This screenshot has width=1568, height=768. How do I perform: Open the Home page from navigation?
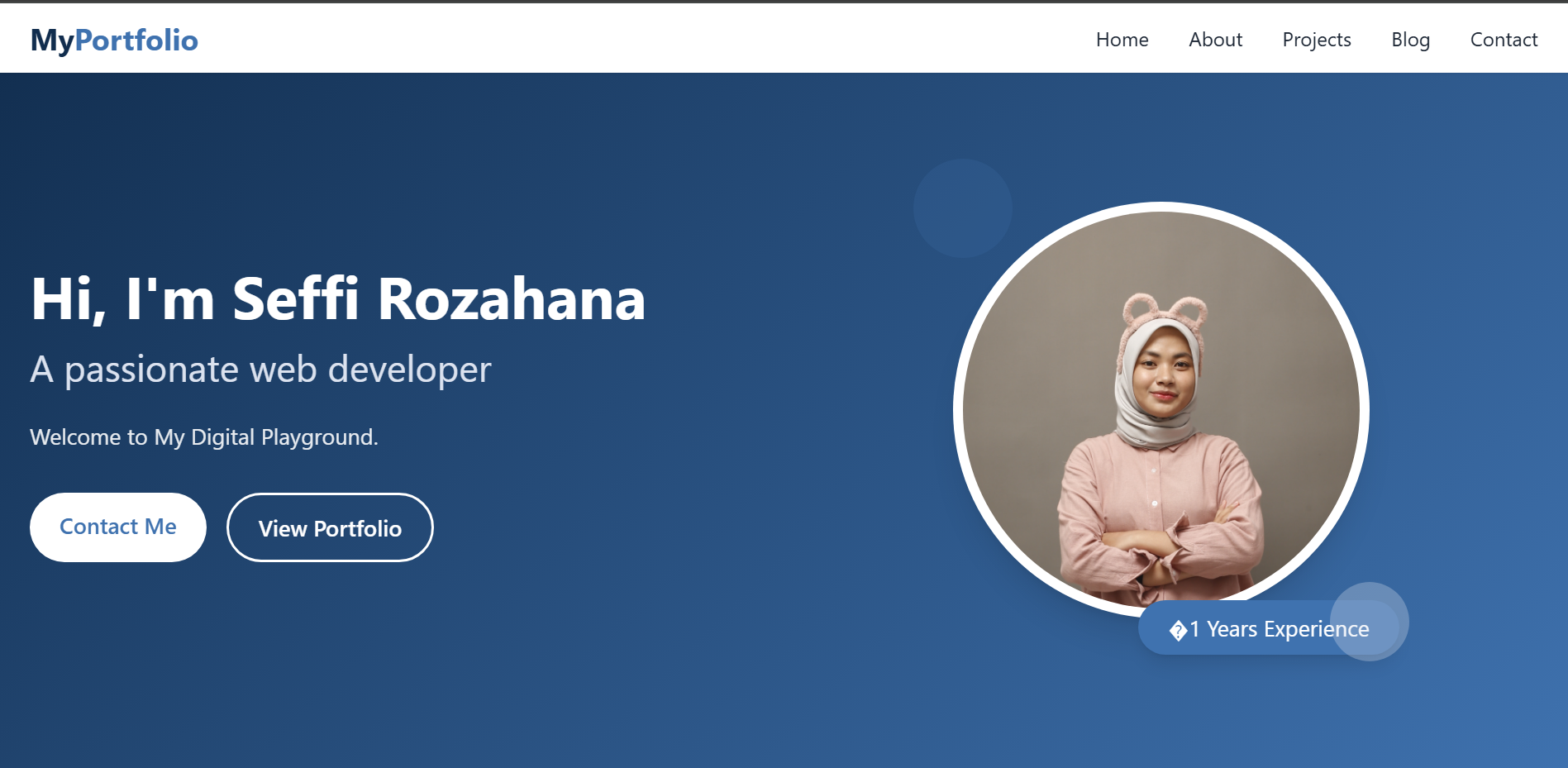tap(1122, 40)
